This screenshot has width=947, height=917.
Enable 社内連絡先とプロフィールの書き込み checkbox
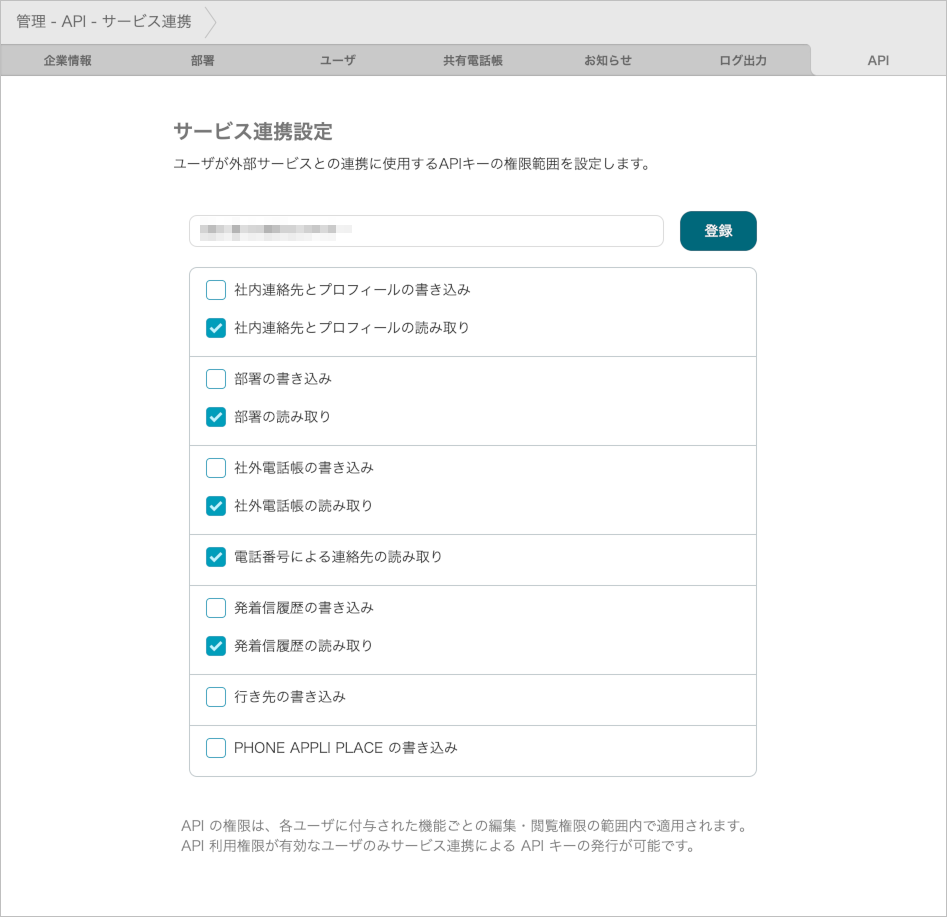(x=216, y=290)
